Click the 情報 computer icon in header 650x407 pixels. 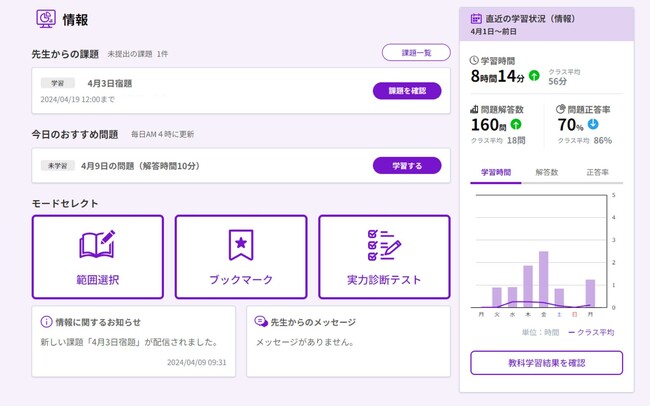pos(46,19)
